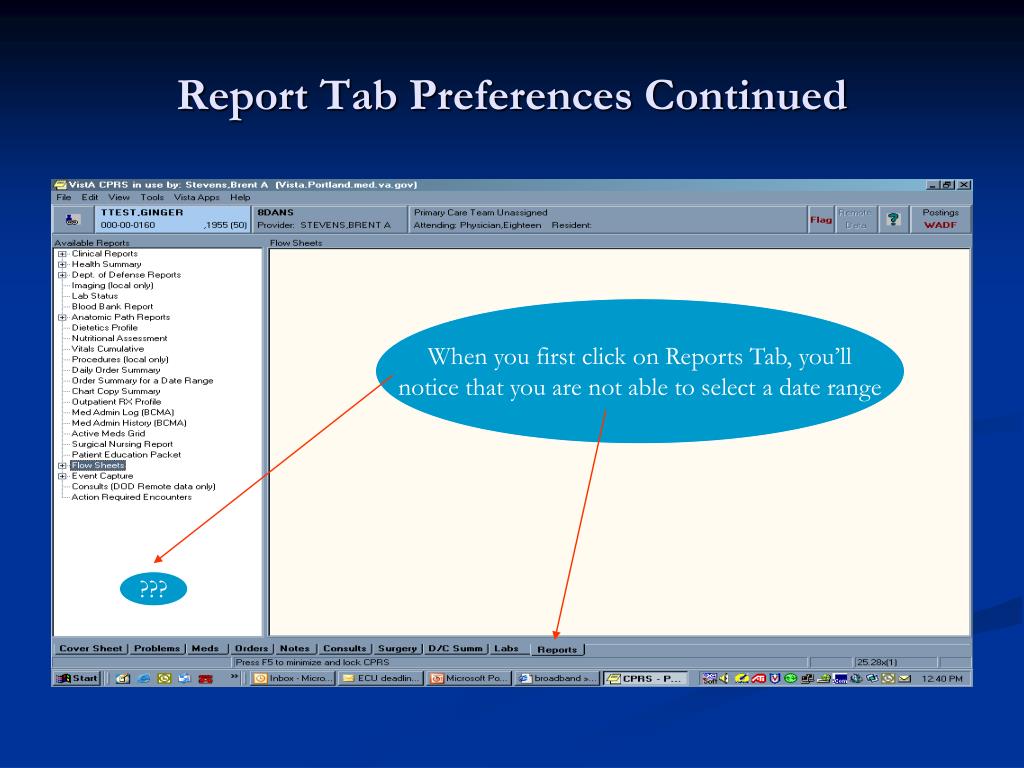Expand the Dept. of Defense Reports node
The image size is (1024, 768).
62,275
